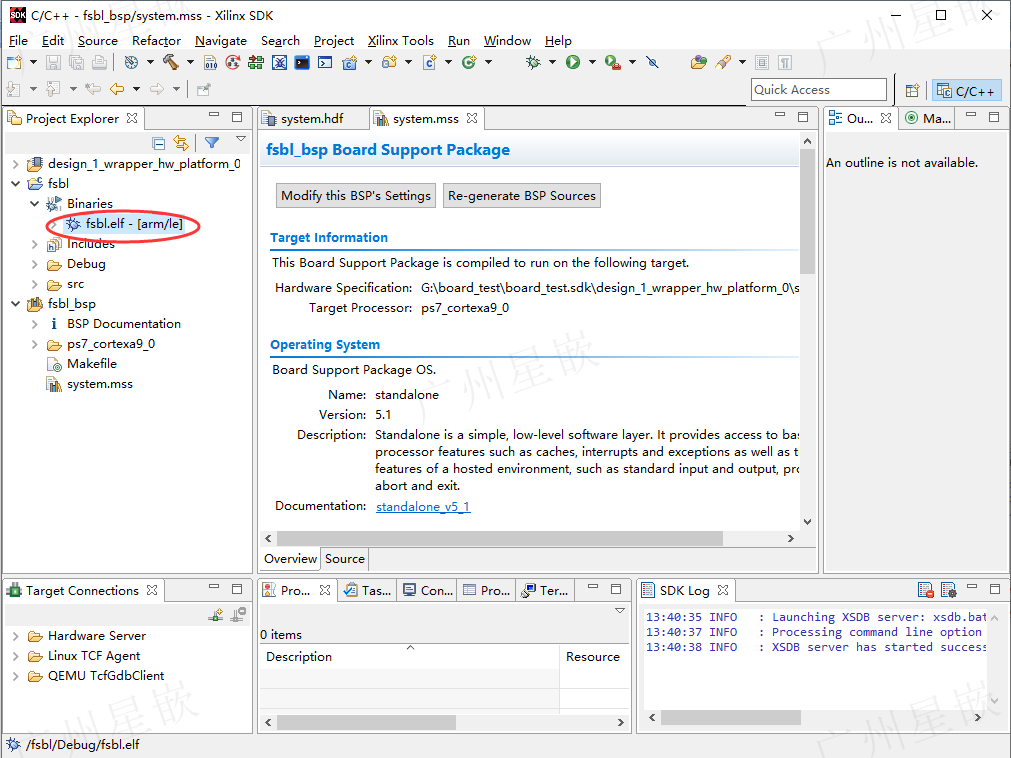Toggle Link with Editor in Project Explorer
Image resolution: width=1011 pixels, height=758 pixels.
point(181,142)
